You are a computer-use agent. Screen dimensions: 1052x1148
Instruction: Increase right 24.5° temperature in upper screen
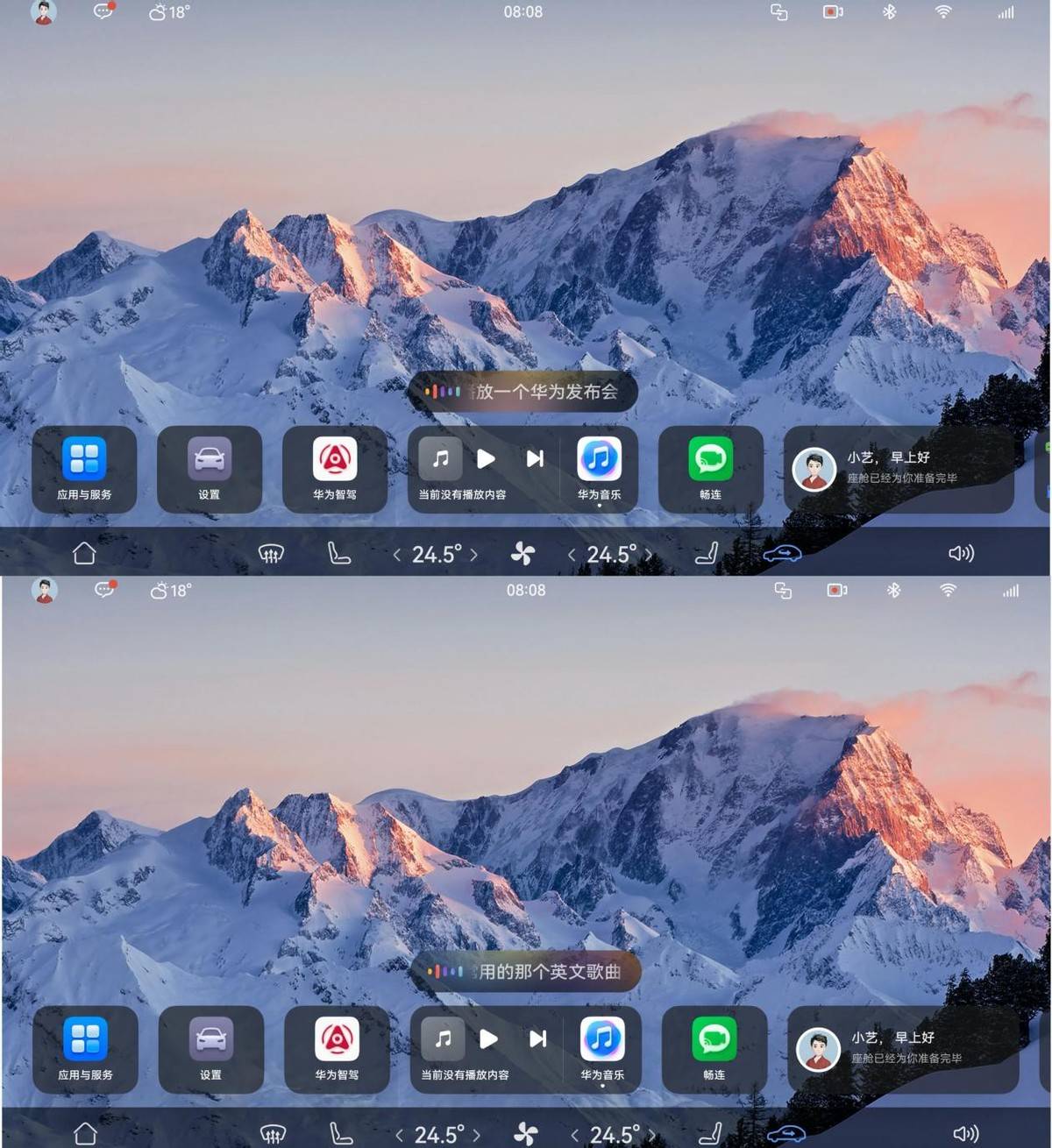649,555
